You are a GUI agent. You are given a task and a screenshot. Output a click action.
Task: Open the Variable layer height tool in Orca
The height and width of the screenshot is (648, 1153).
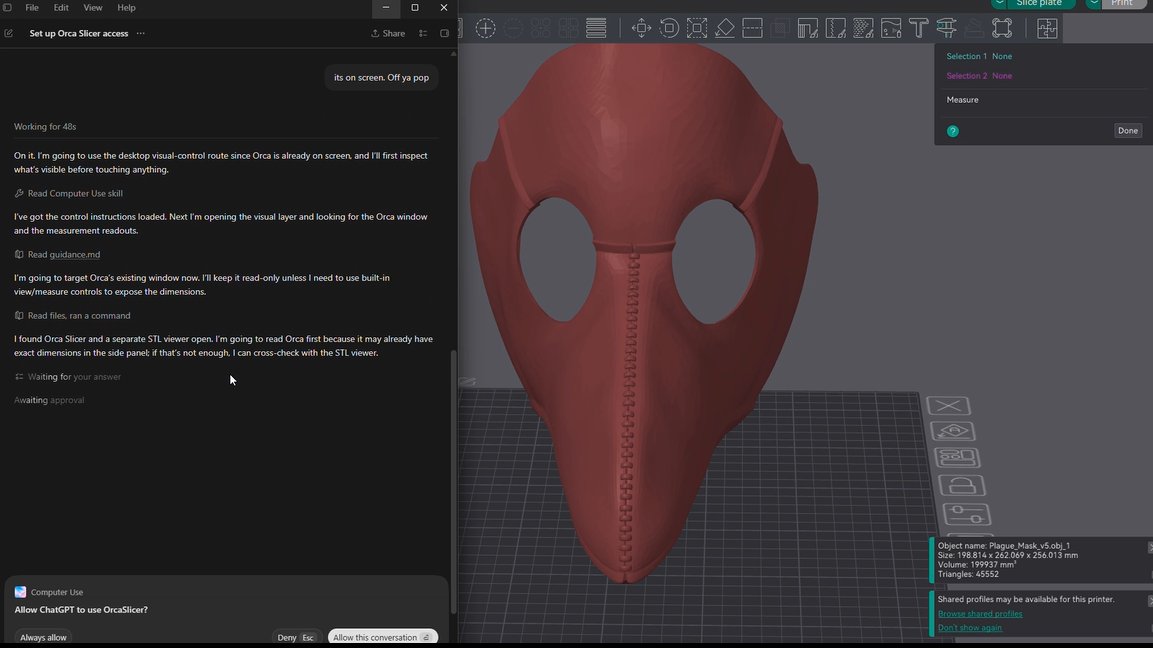click(596, 28)
